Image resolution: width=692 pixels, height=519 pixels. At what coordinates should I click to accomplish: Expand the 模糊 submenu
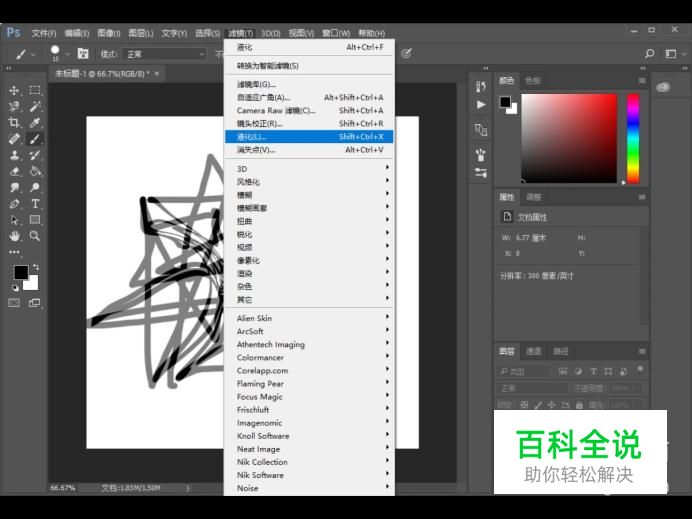pyautogui.click(x=309, y=195)
